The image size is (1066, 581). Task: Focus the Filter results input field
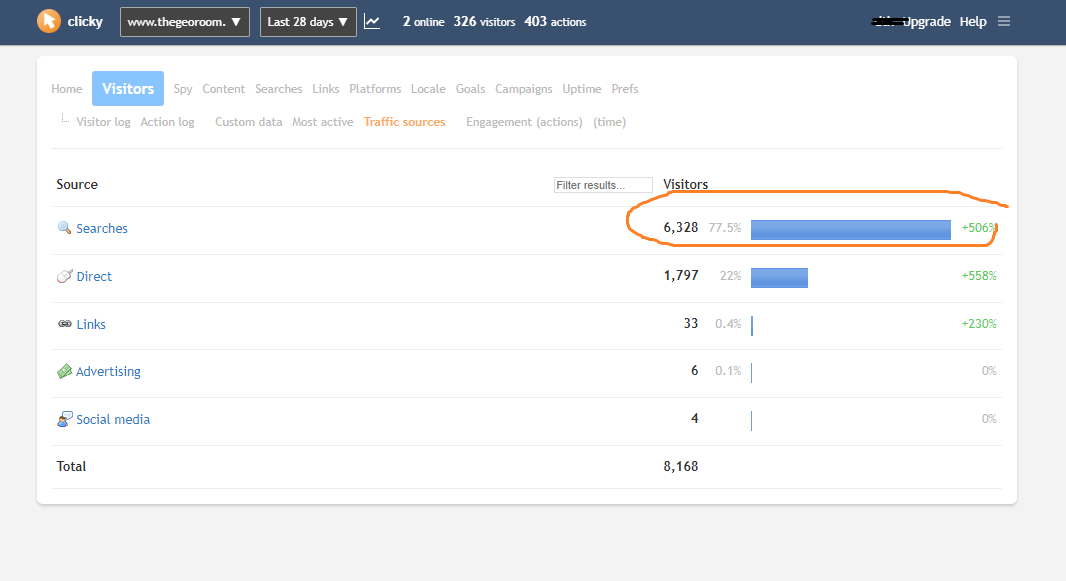pos(603,185)
